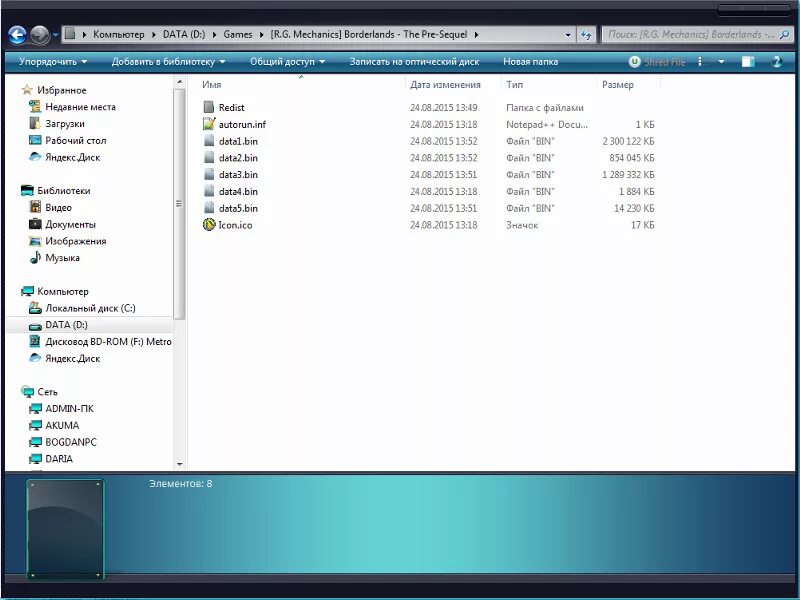800x600 pixels.
Task: Expand the arrow after The Pre-Sequel breadcrumb
Action: click(476, 35)
